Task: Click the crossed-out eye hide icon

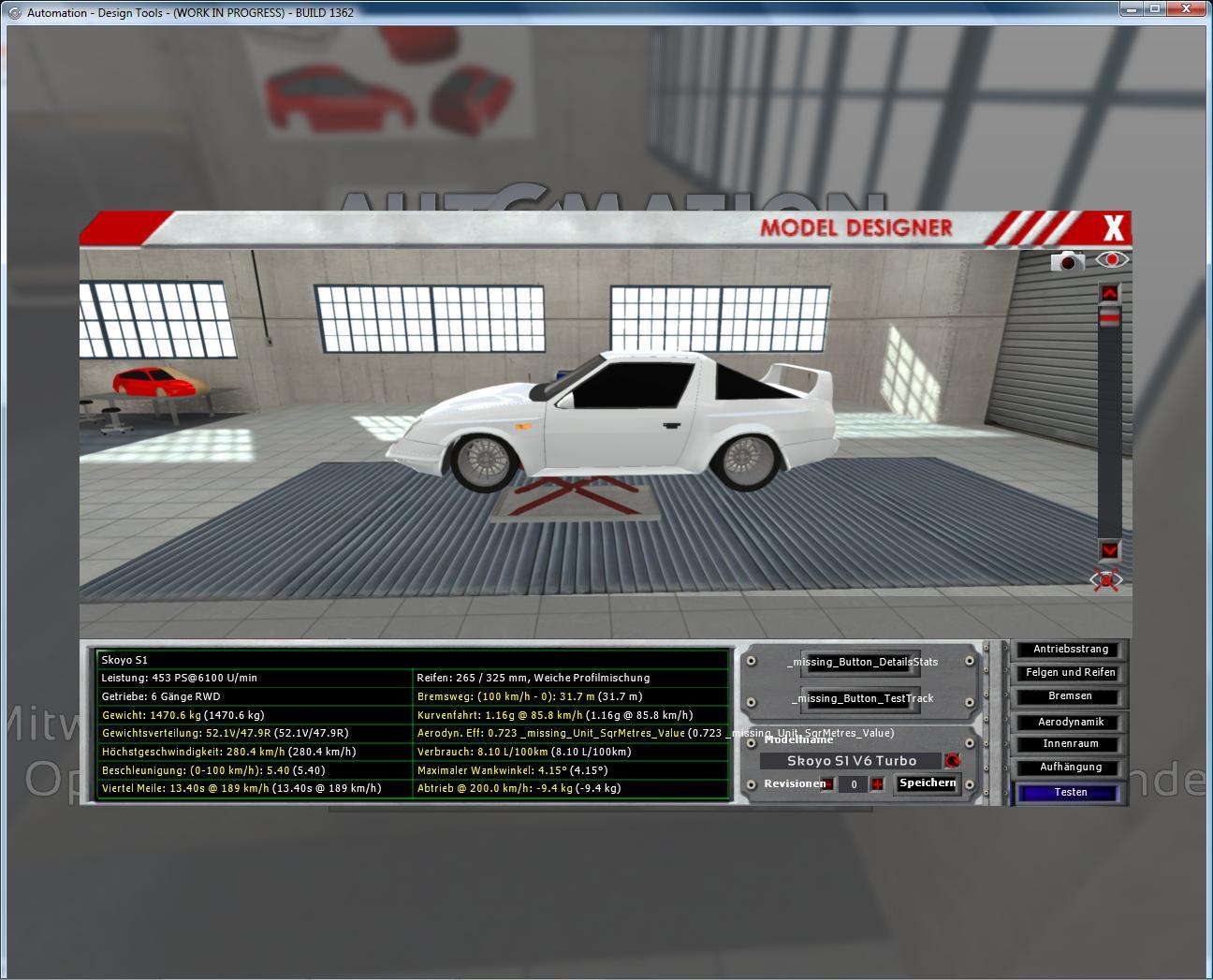Action: click(x=1106, y=580)
